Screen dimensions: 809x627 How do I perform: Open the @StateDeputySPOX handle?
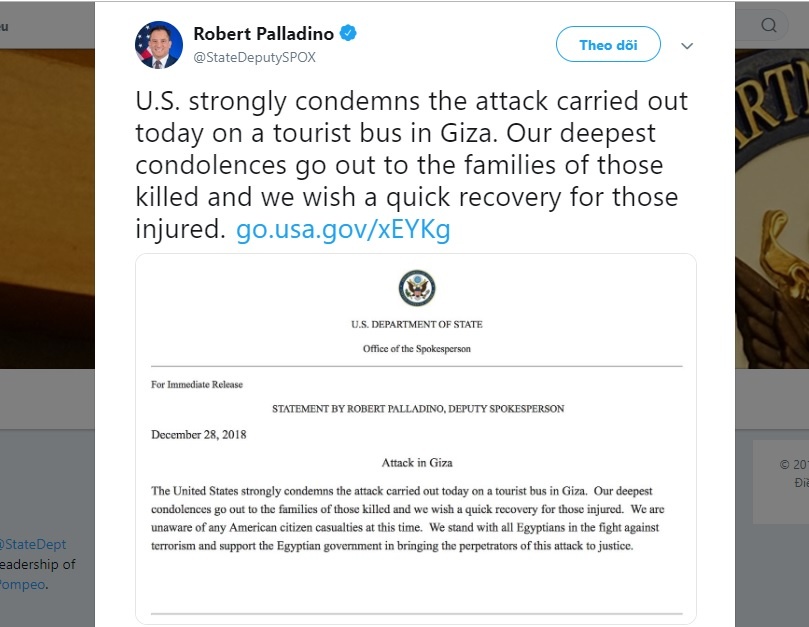(x=254, y=57)
